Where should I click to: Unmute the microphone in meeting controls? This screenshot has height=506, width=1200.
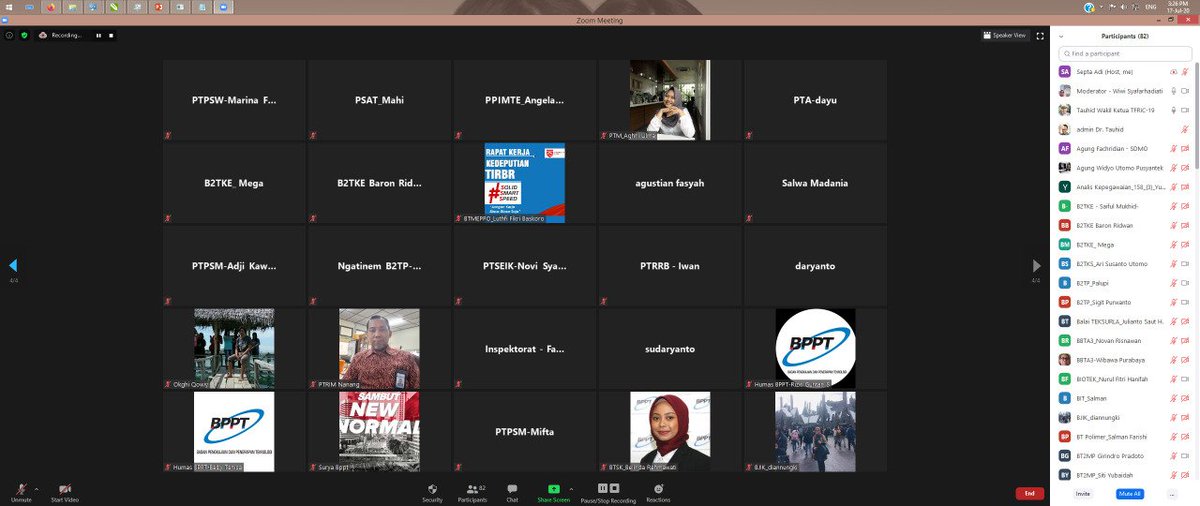tap(21, 492)
